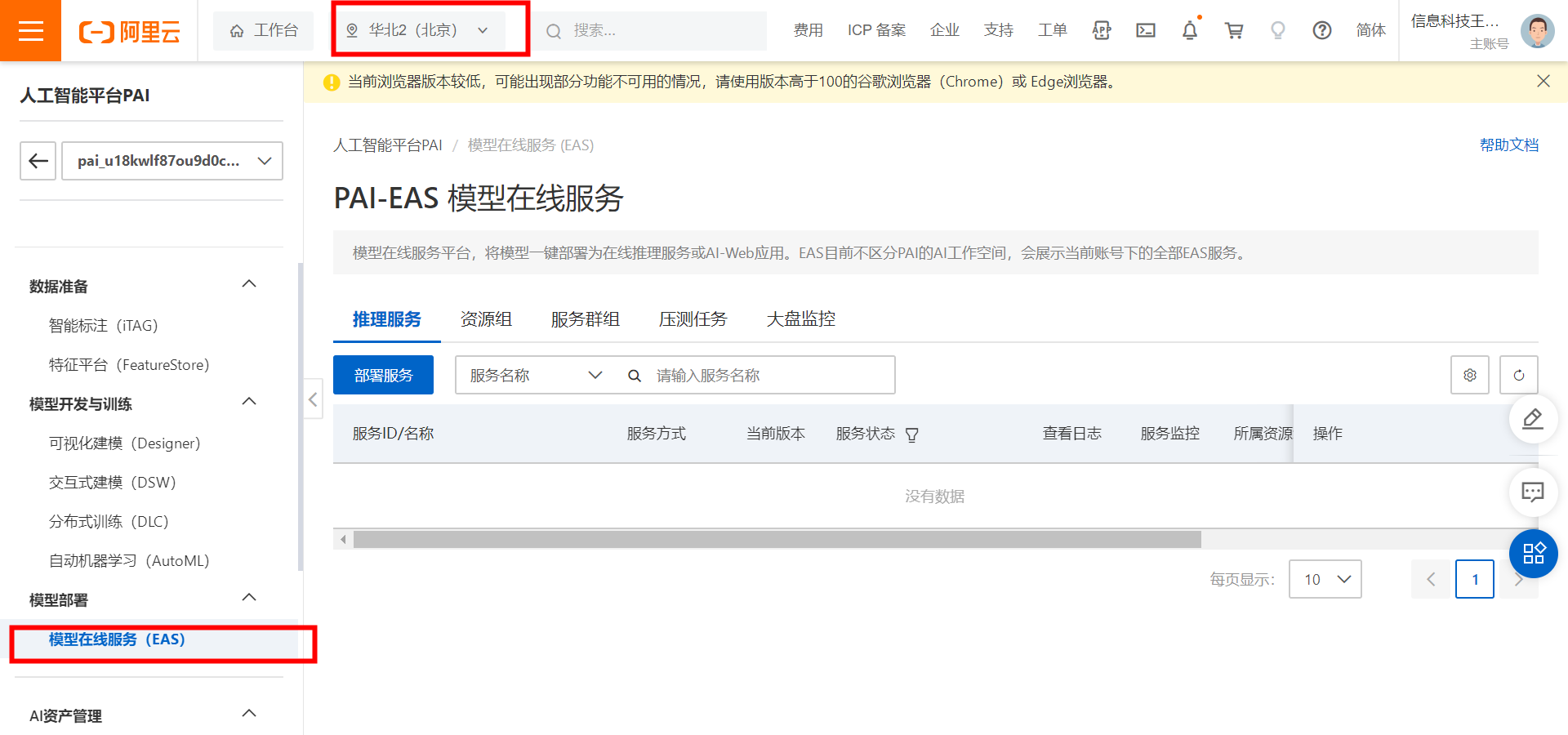Open 分布式训练（DLC）
This screenshot has height=735, width=1568.
(109, 521)
